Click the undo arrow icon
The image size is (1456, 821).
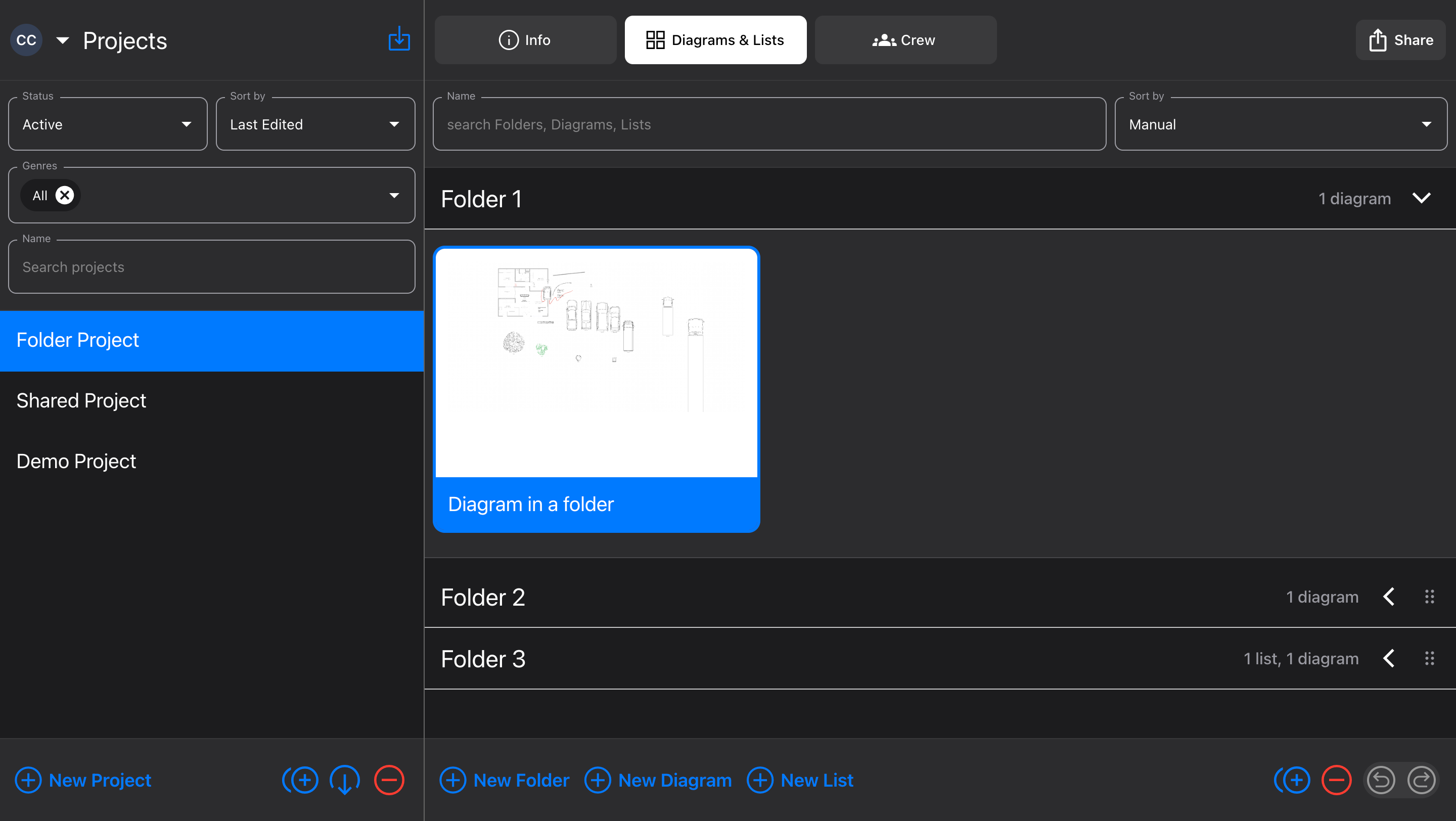click(x=1381, y=780)
